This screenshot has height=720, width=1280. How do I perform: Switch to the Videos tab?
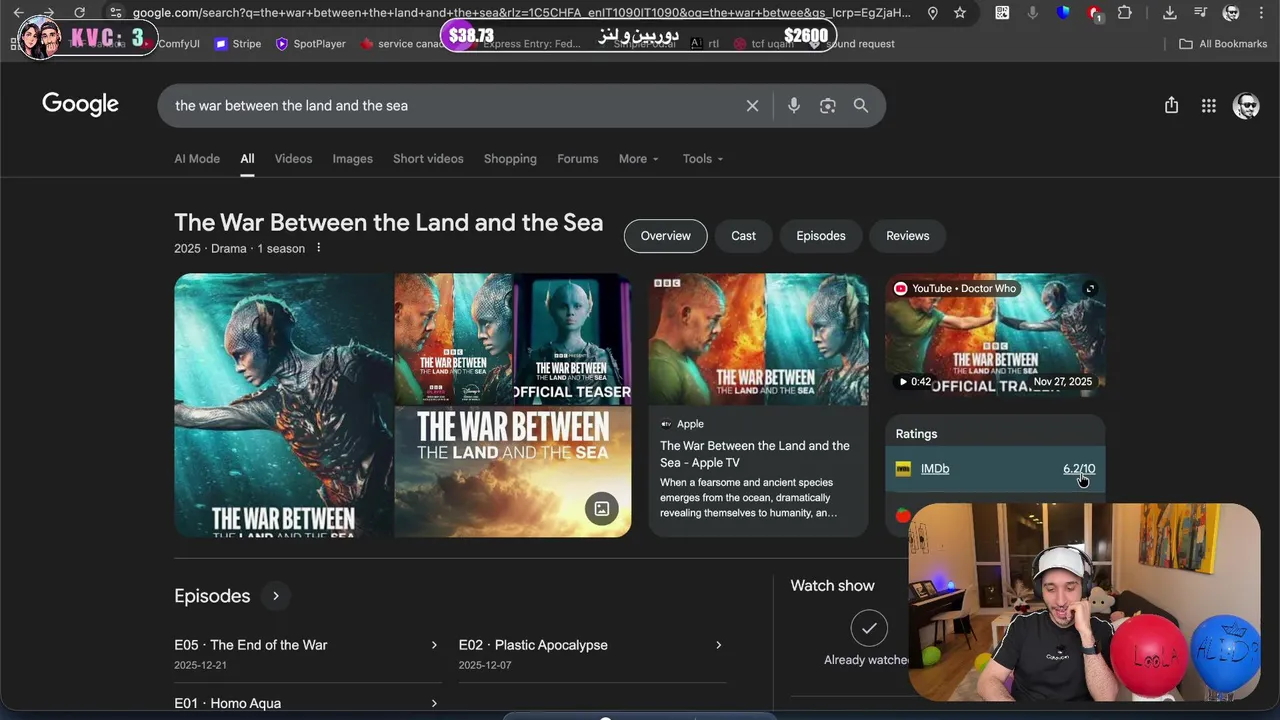click(293, 159)
